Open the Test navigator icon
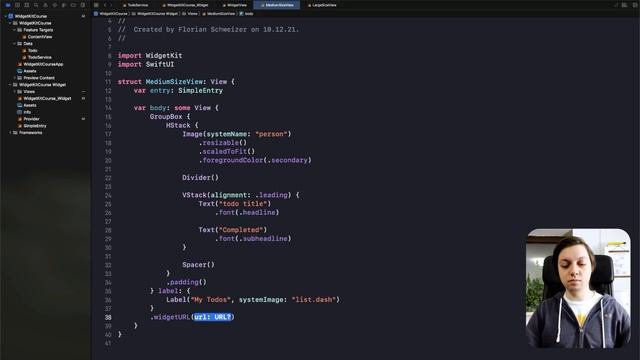 coord(55,5)
